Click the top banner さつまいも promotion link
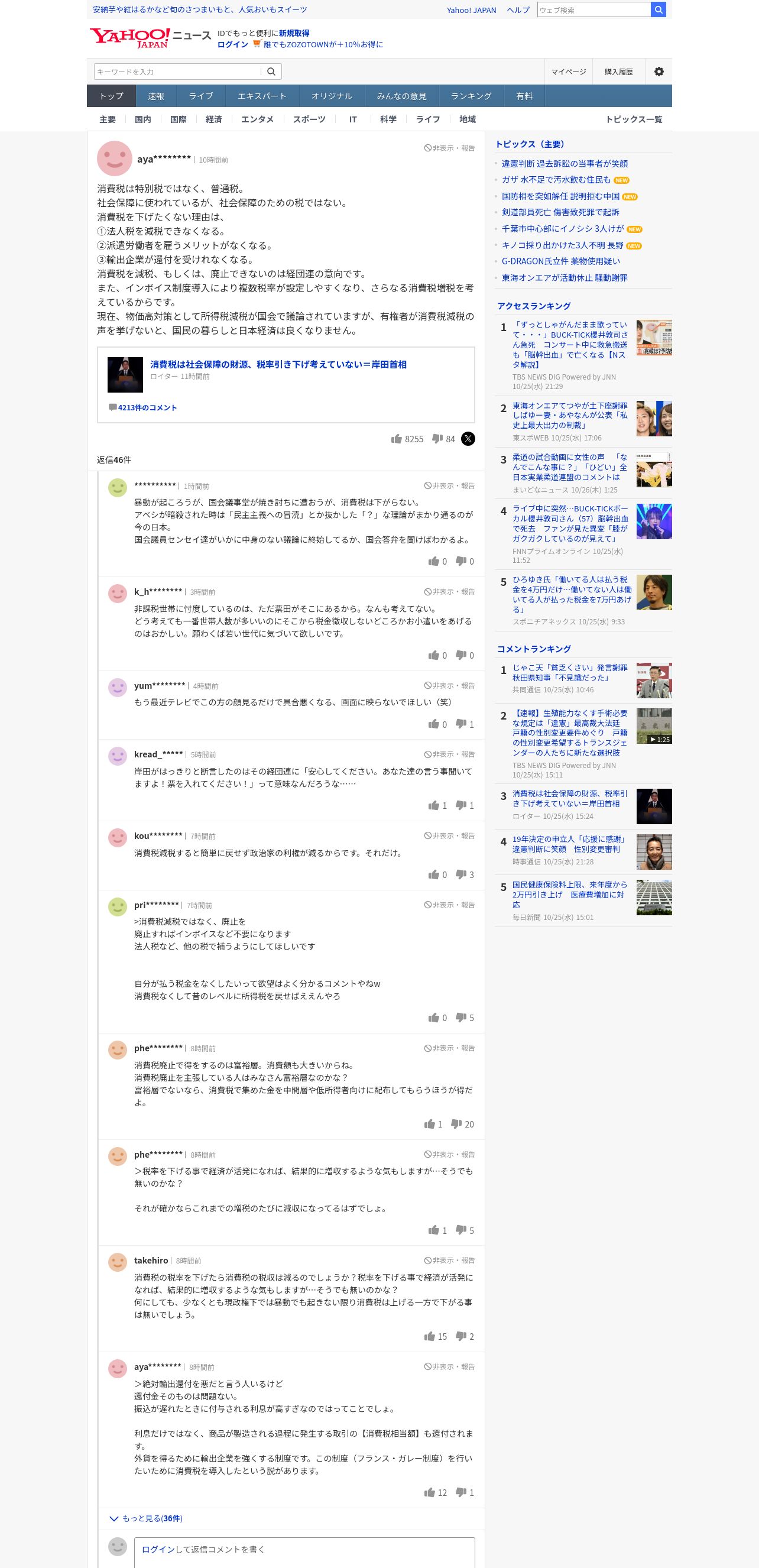 coord(200,9)
